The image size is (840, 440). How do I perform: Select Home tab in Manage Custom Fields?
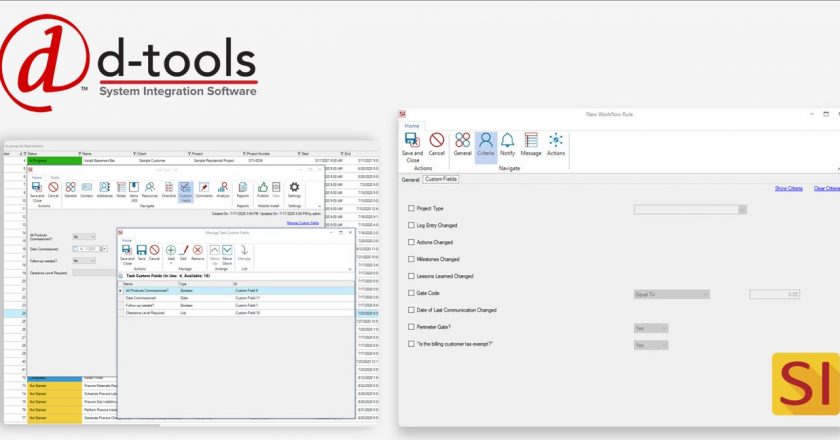click(126, 241)
